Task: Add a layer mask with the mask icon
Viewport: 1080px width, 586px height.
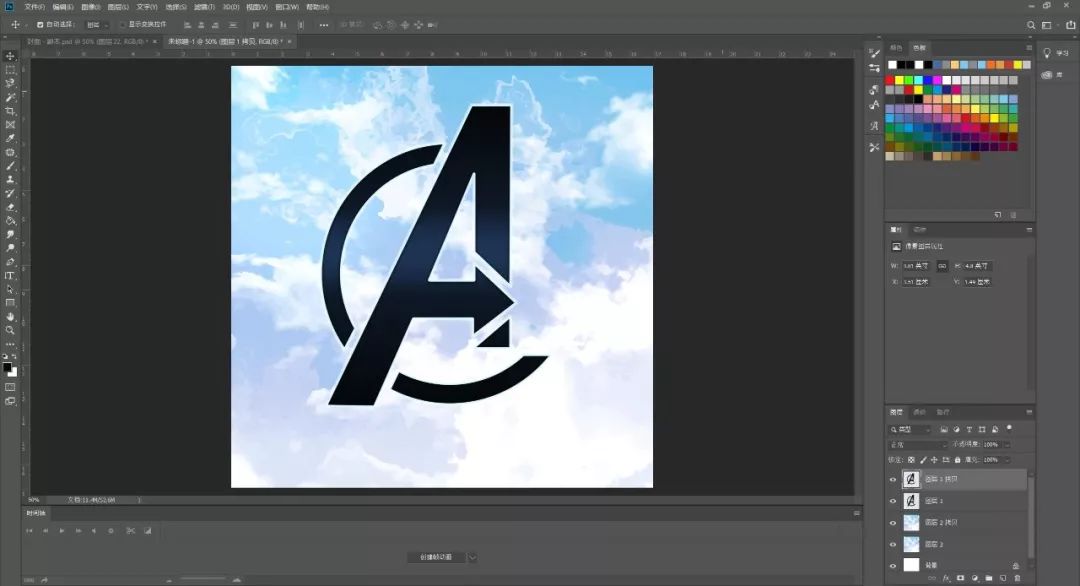Action: tap(960, 578)
